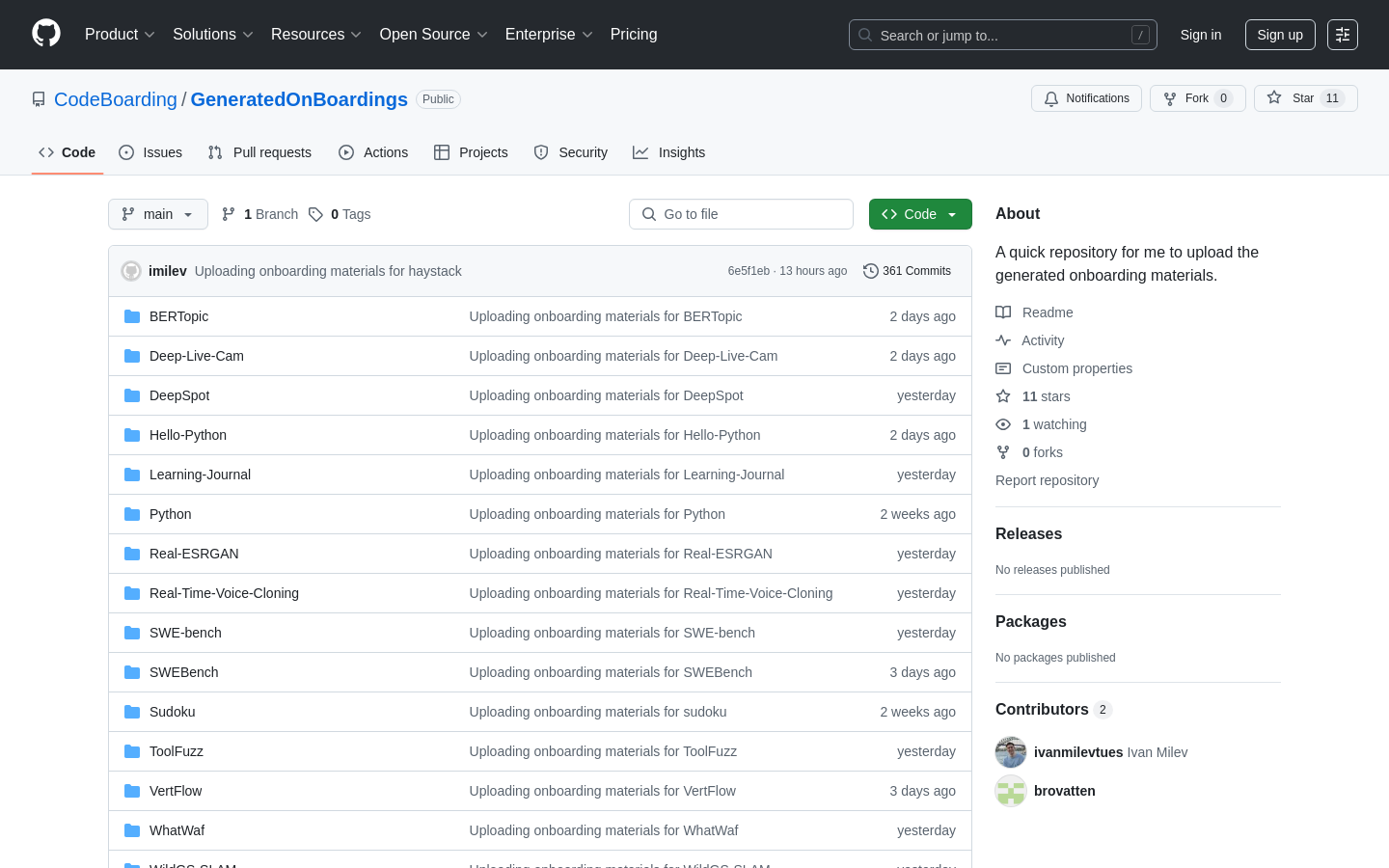Click the repository book icon
Image resolution: width=1389 pixels, height=868 pixels.
(39, 99)
